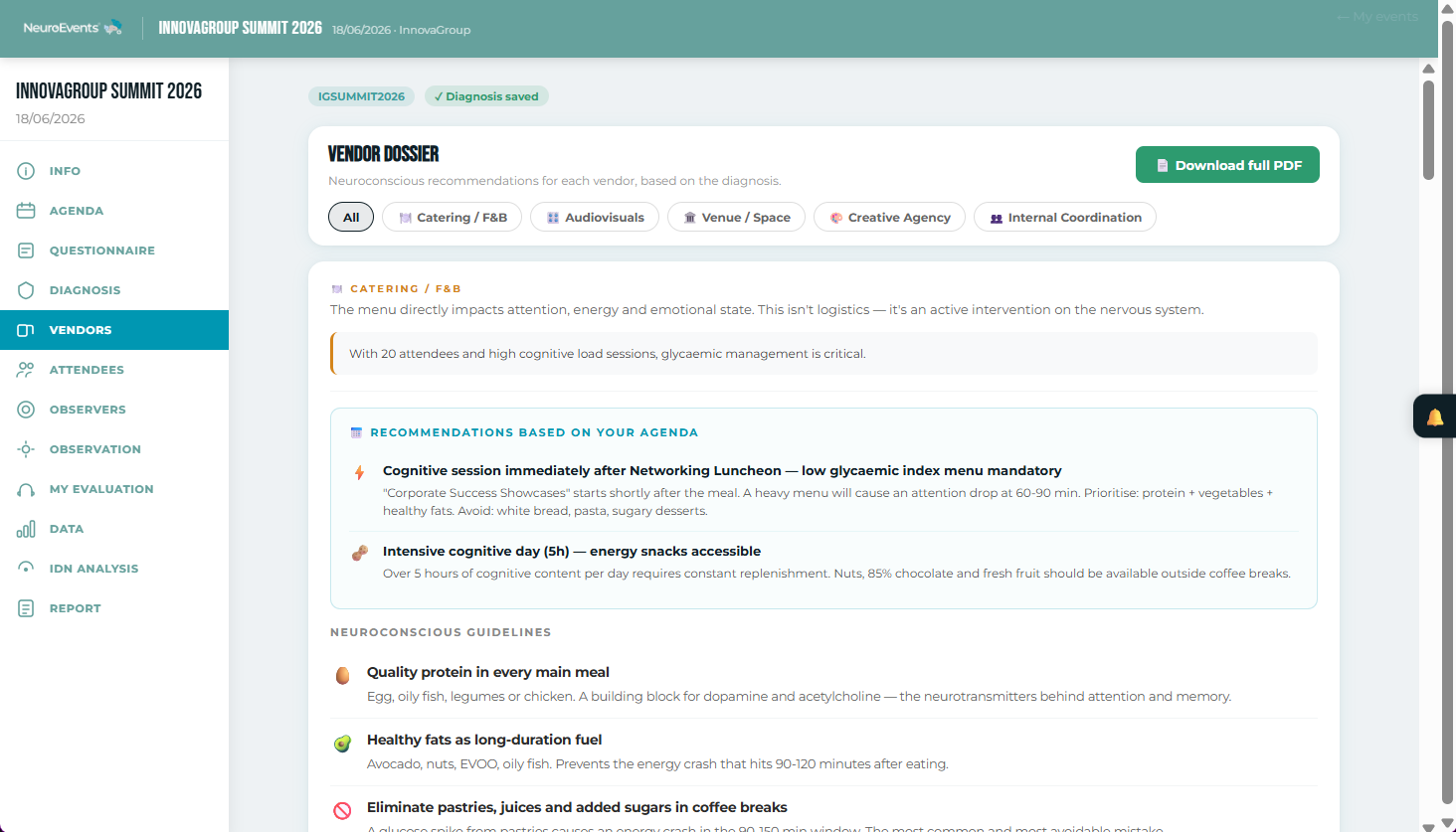Click the 'Healthy fats as long-duration fuel' guideline
Viewport: 1456px width, 832px height.
tap(484, 740)
